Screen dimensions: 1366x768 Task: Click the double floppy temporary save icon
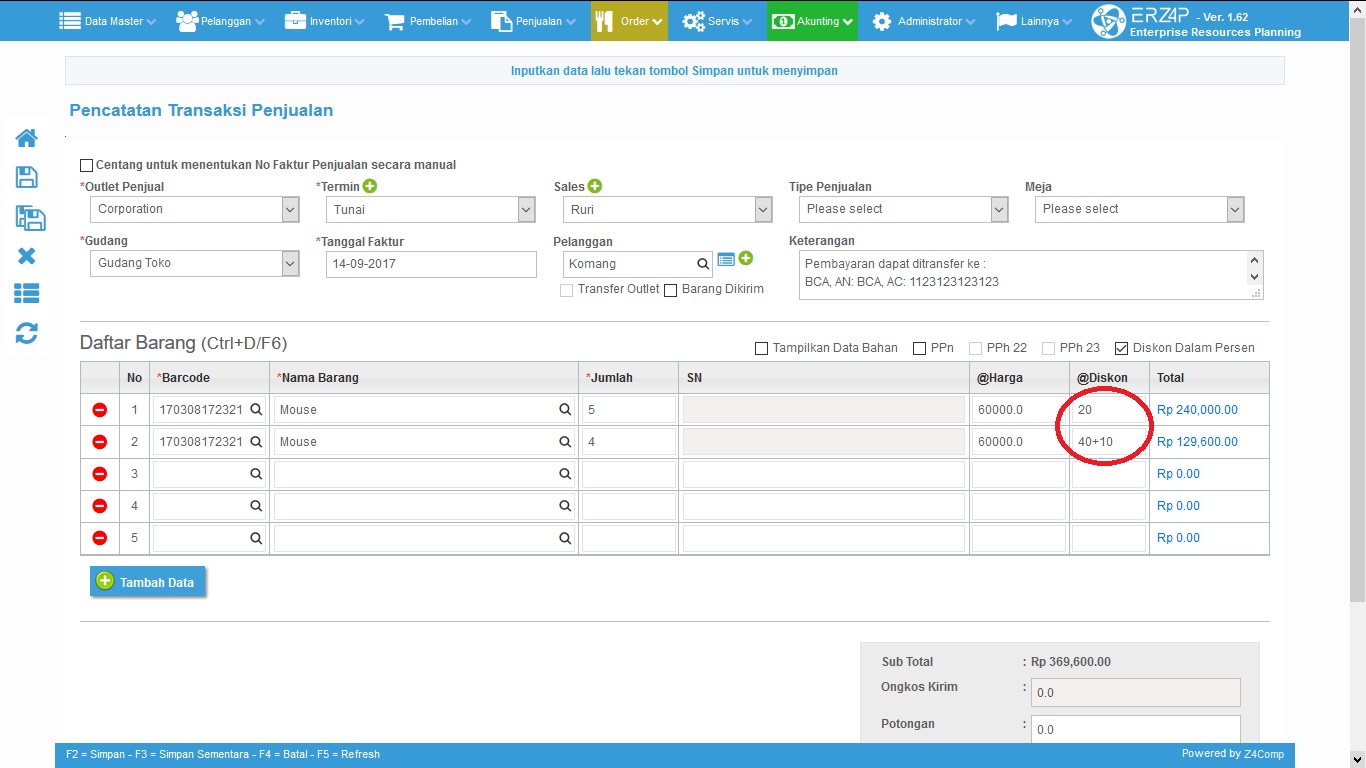click(30, 218)
